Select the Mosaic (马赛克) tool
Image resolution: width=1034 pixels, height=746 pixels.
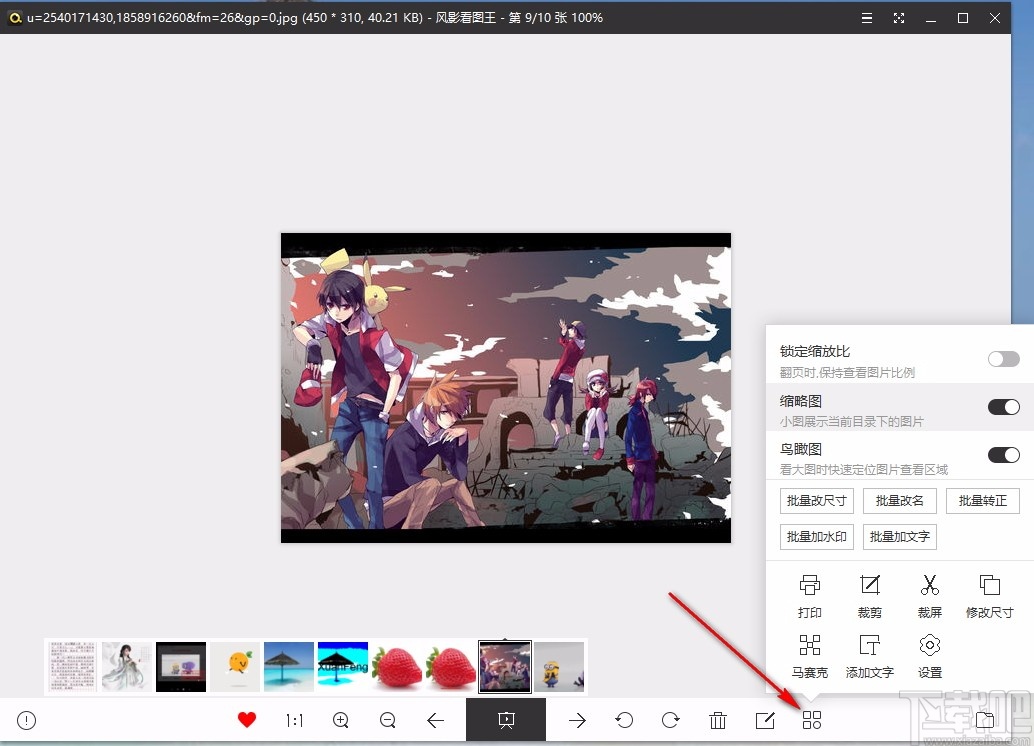pyautogui.click(x=809, y=655)
